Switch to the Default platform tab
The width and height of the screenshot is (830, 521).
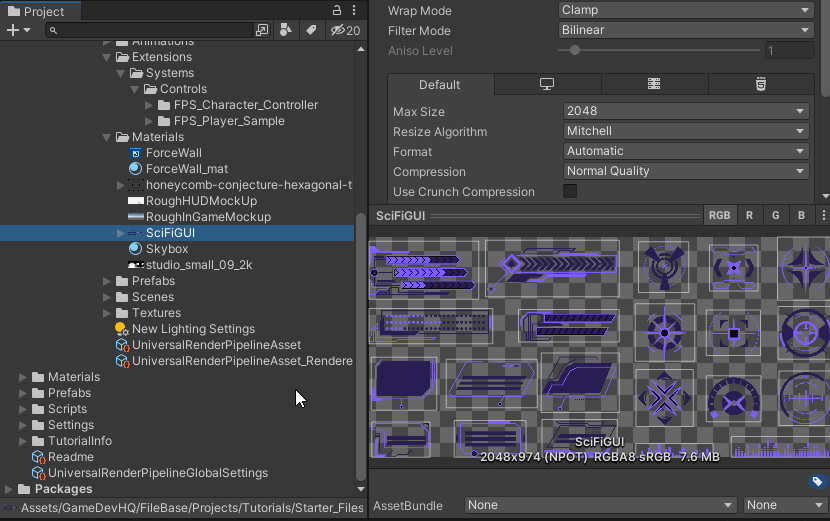tap(441, 85)
